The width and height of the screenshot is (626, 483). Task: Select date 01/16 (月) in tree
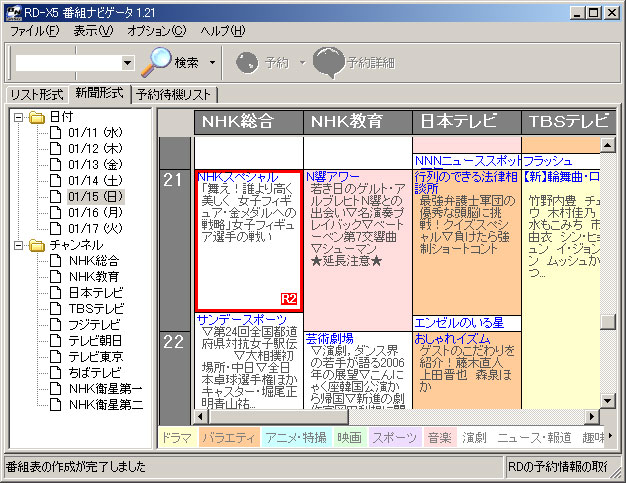[x=95, y=213]
